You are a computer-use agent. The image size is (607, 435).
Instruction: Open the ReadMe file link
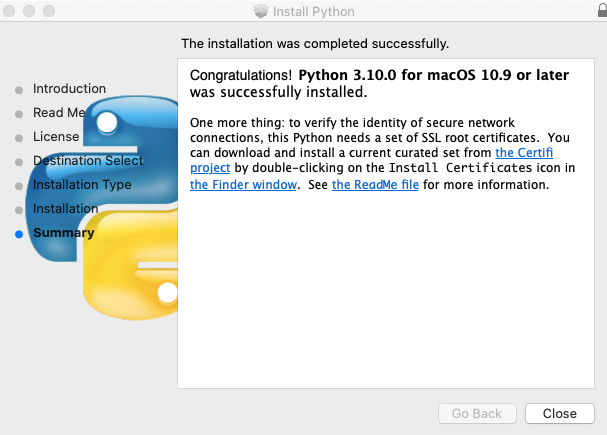(x=375, y=185)
